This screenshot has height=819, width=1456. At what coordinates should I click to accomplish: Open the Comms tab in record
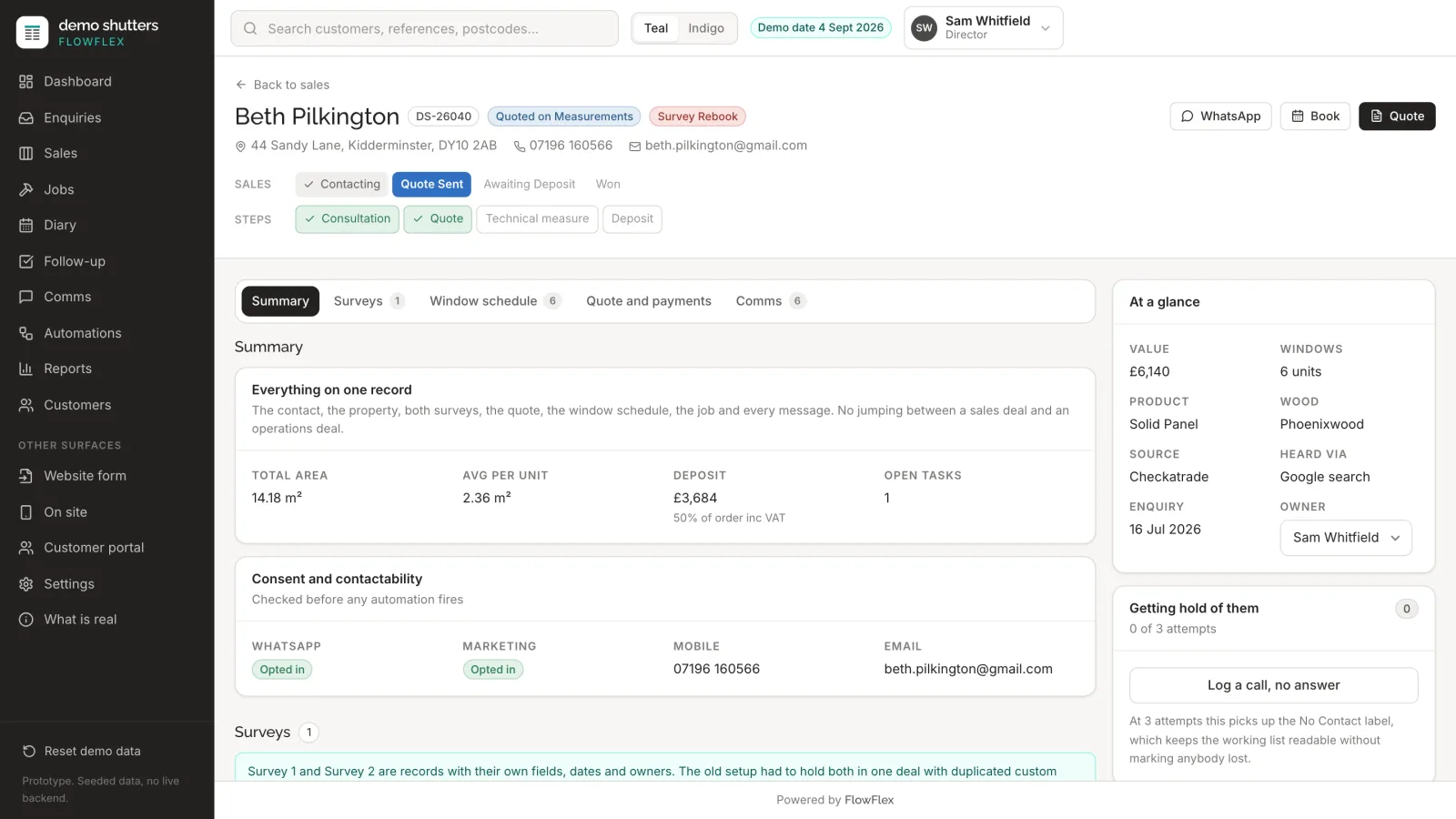(x=770, y=301)
